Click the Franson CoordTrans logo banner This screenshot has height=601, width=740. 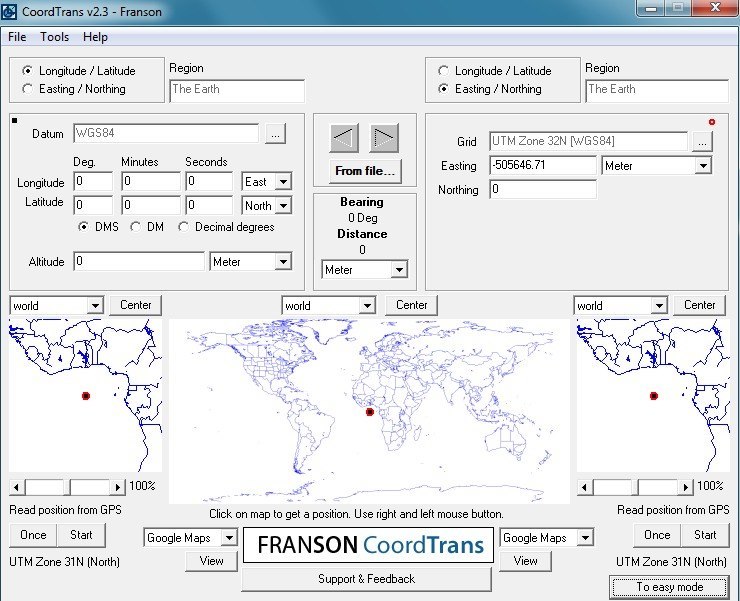[367, 546]
